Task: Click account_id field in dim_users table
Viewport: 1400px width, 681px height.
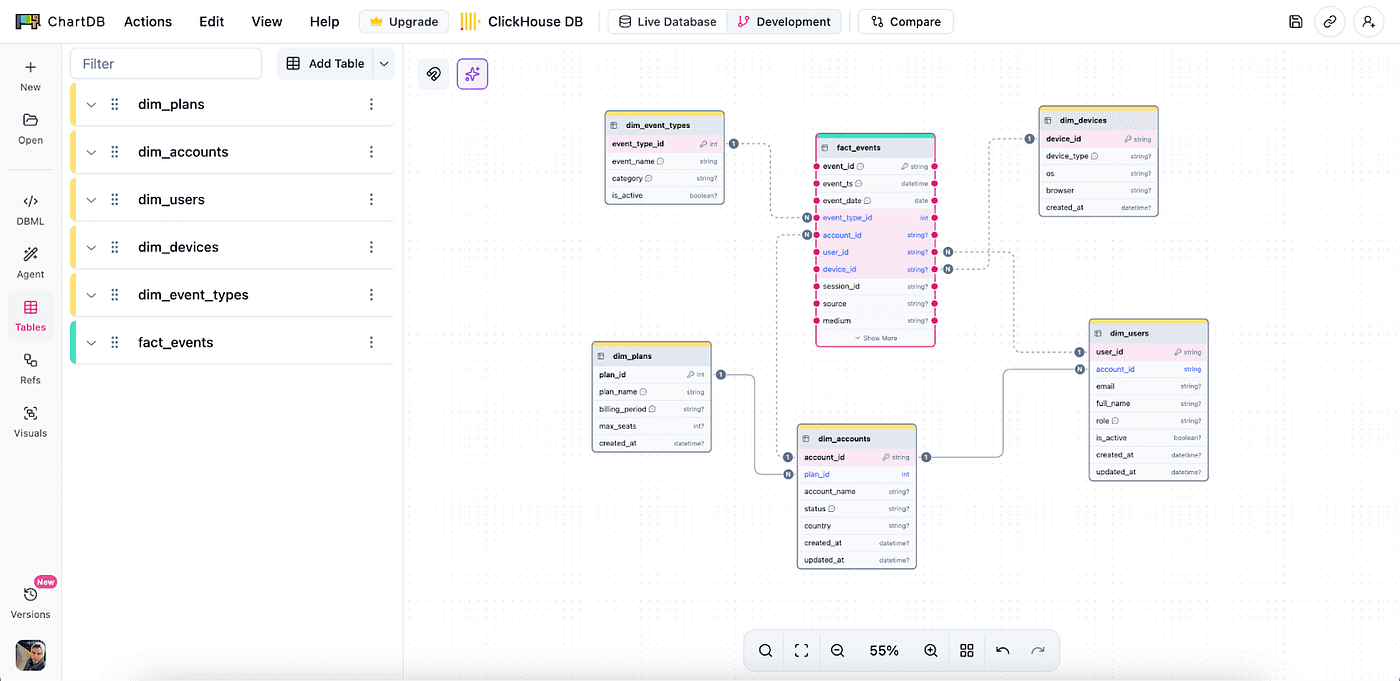Action: coord(1149,369)
